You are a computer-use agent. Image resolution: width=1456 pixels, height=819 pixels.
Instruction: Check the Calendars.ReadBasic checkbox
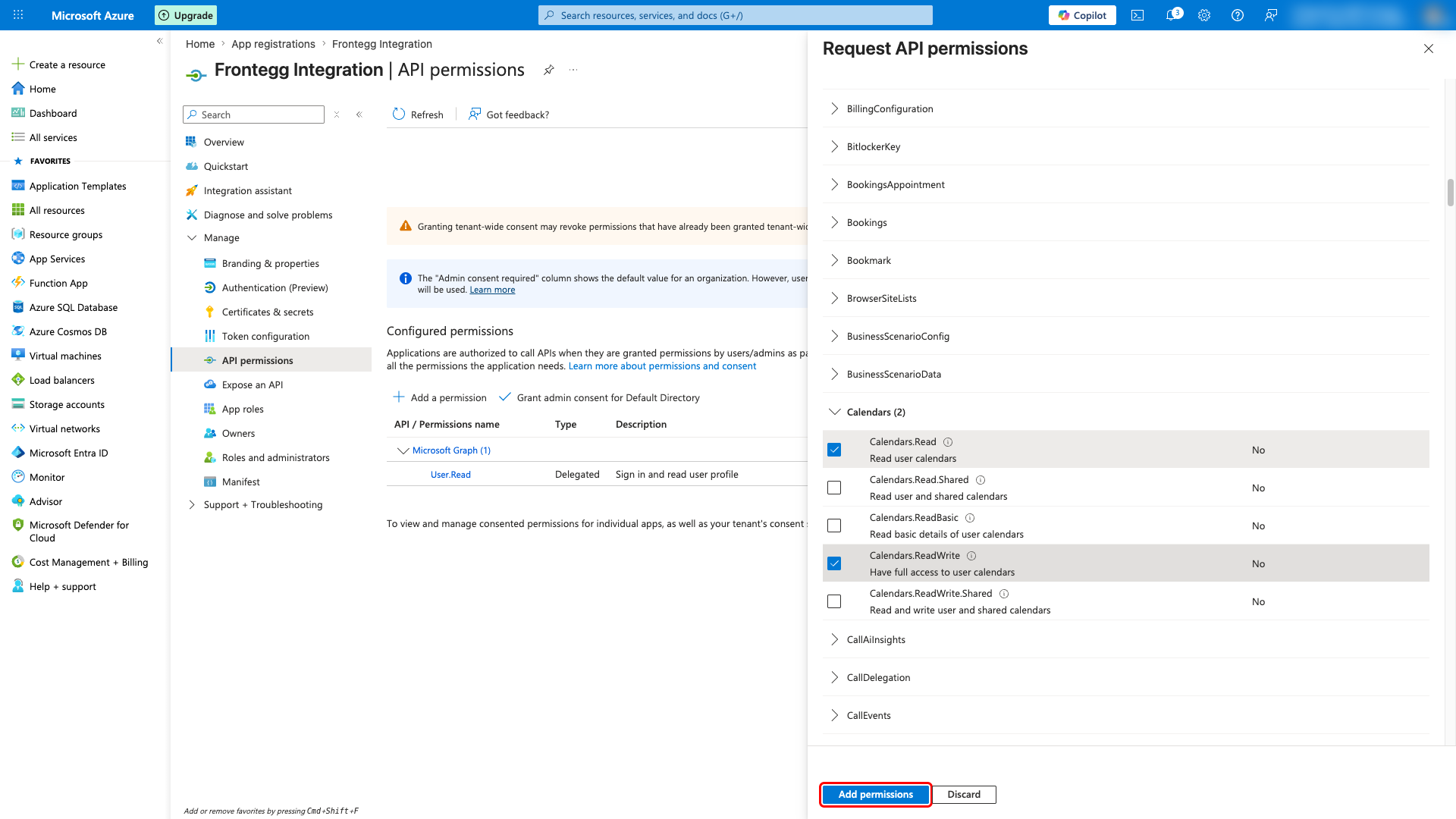834,526
